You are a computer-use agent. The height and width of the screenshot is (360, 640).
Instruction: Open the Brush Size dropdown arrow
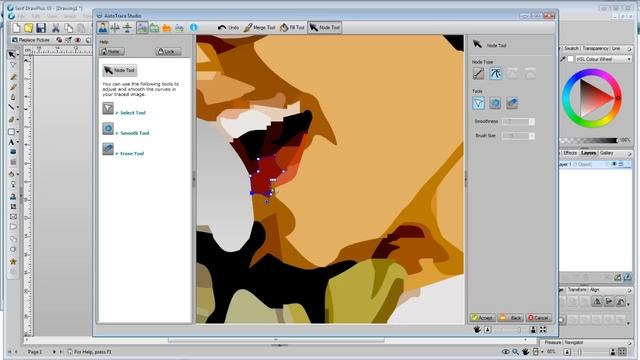pyautogui.click(x=532, y=136)
